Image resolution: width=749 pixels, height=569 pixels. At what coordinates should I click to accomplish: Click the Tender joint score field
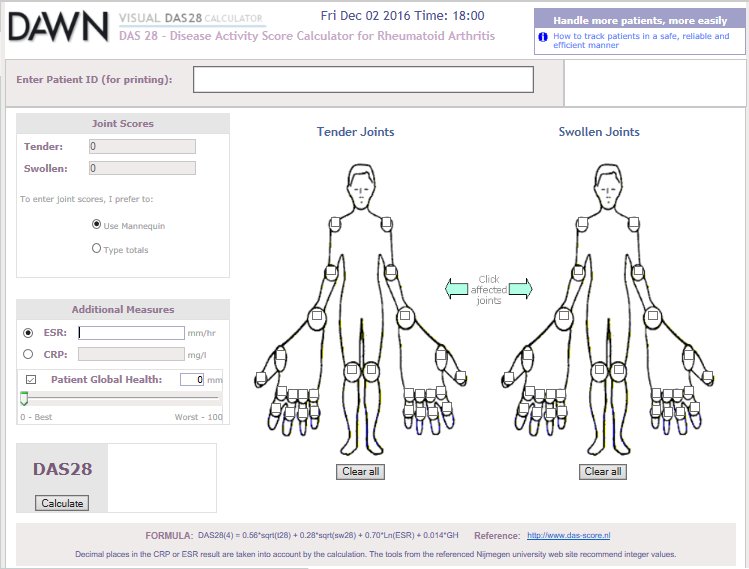(142, 146)
